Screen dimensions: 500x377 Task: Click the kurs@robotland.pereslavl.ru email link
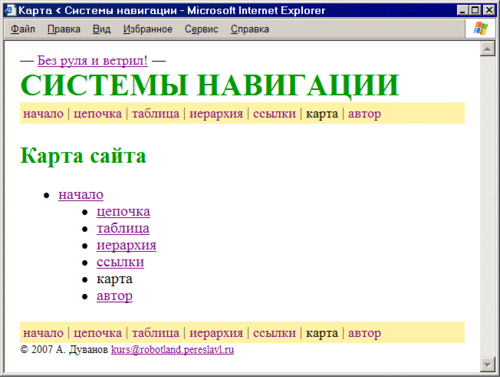172,350
